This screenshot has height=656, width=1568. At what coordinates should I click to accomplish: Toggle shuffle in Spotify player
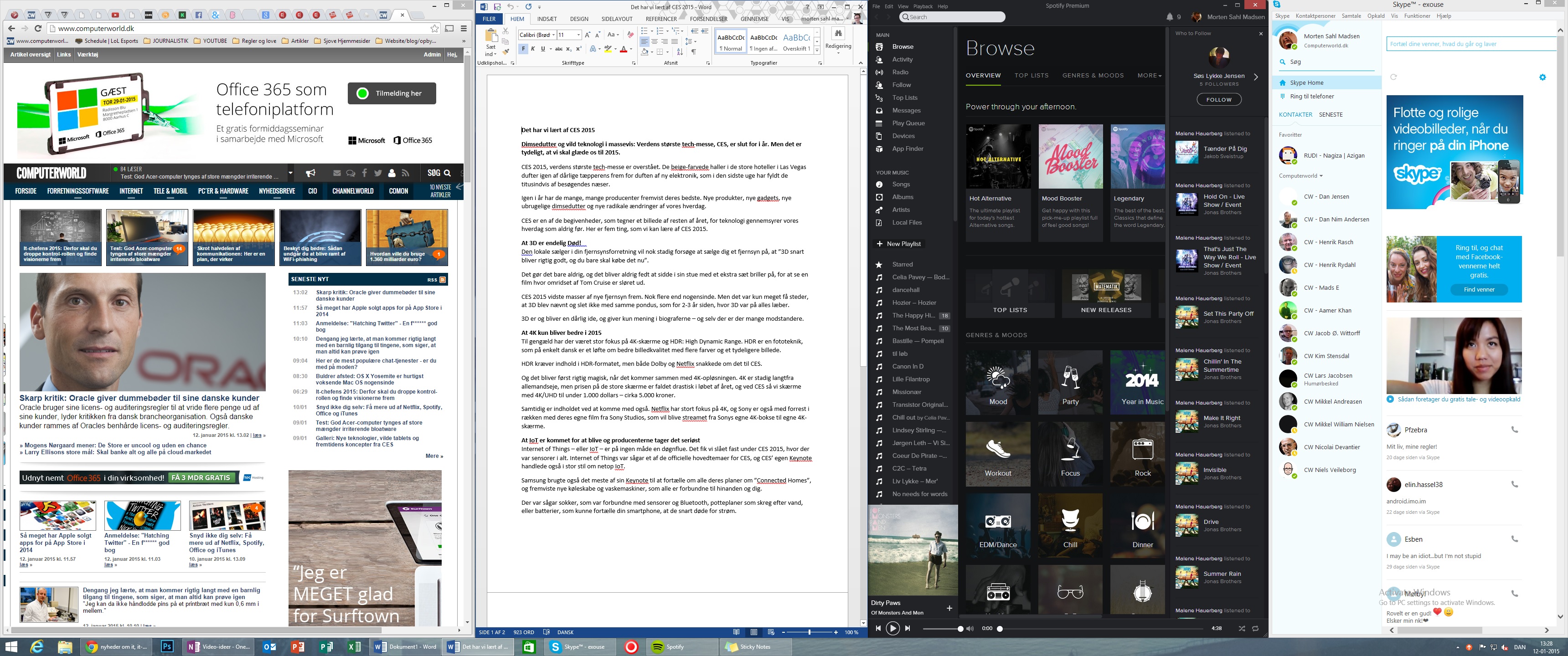click(1242, 628)
